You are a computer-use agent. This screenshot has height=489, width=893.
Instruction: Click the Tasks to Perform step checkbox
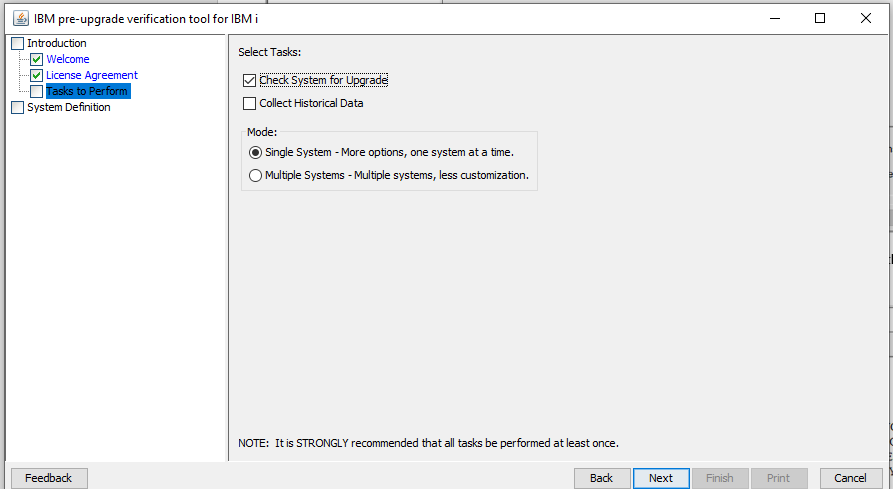37,91
